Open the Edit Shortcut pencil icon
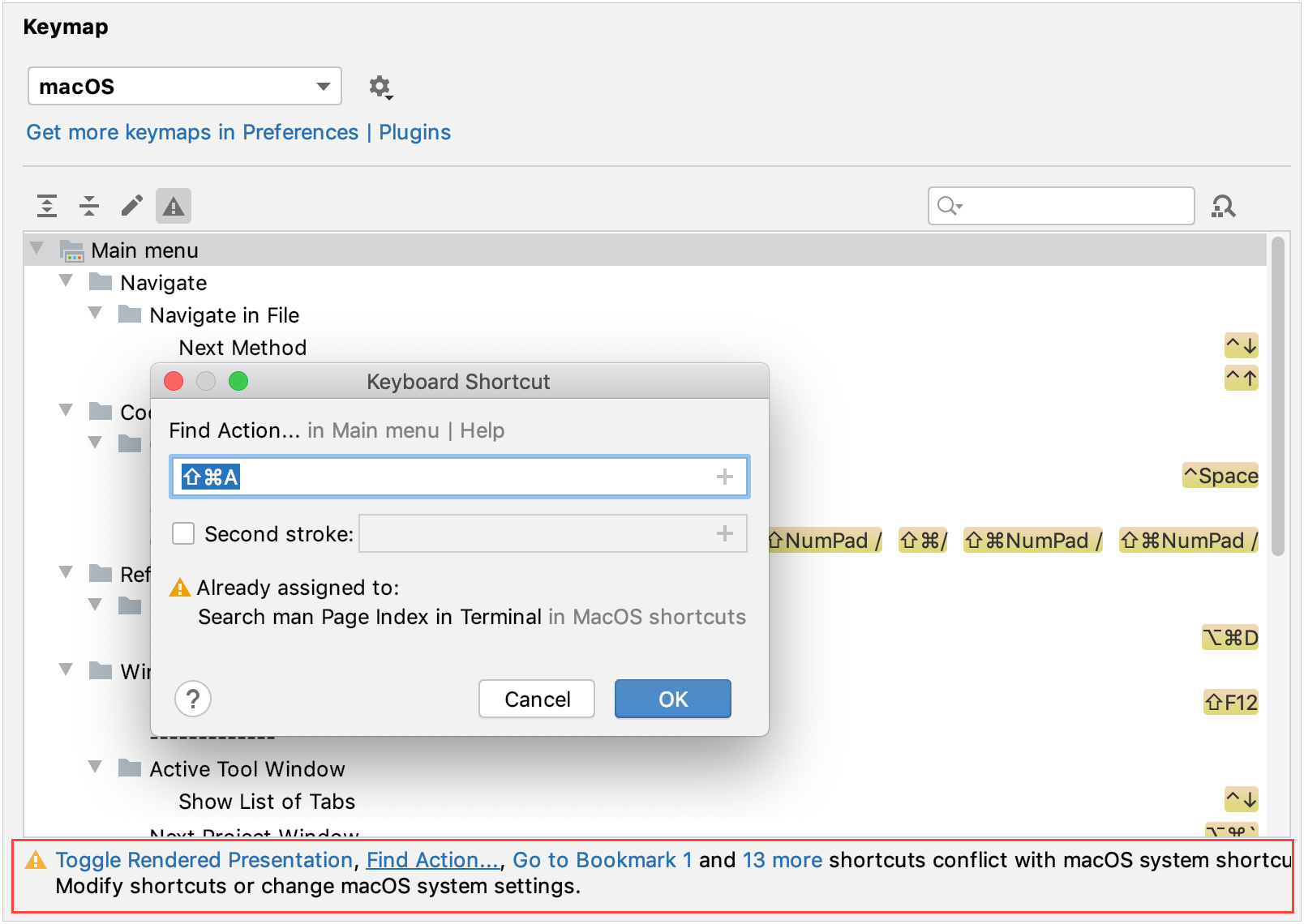This screenshot has height=924, width=1304. click(x=131, y=206)
